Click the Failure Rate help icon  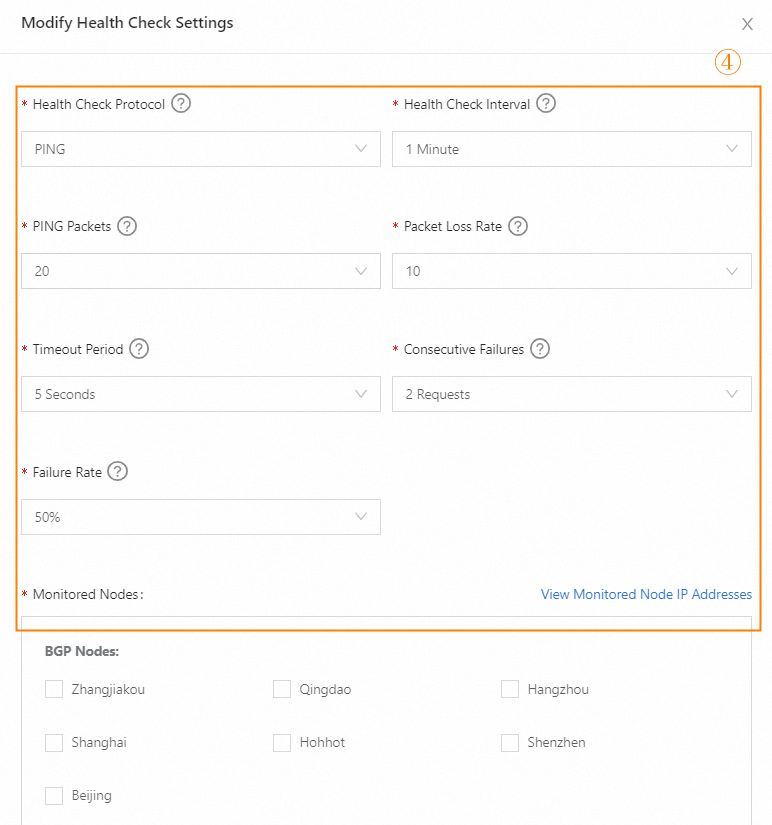tap(118, 472)
